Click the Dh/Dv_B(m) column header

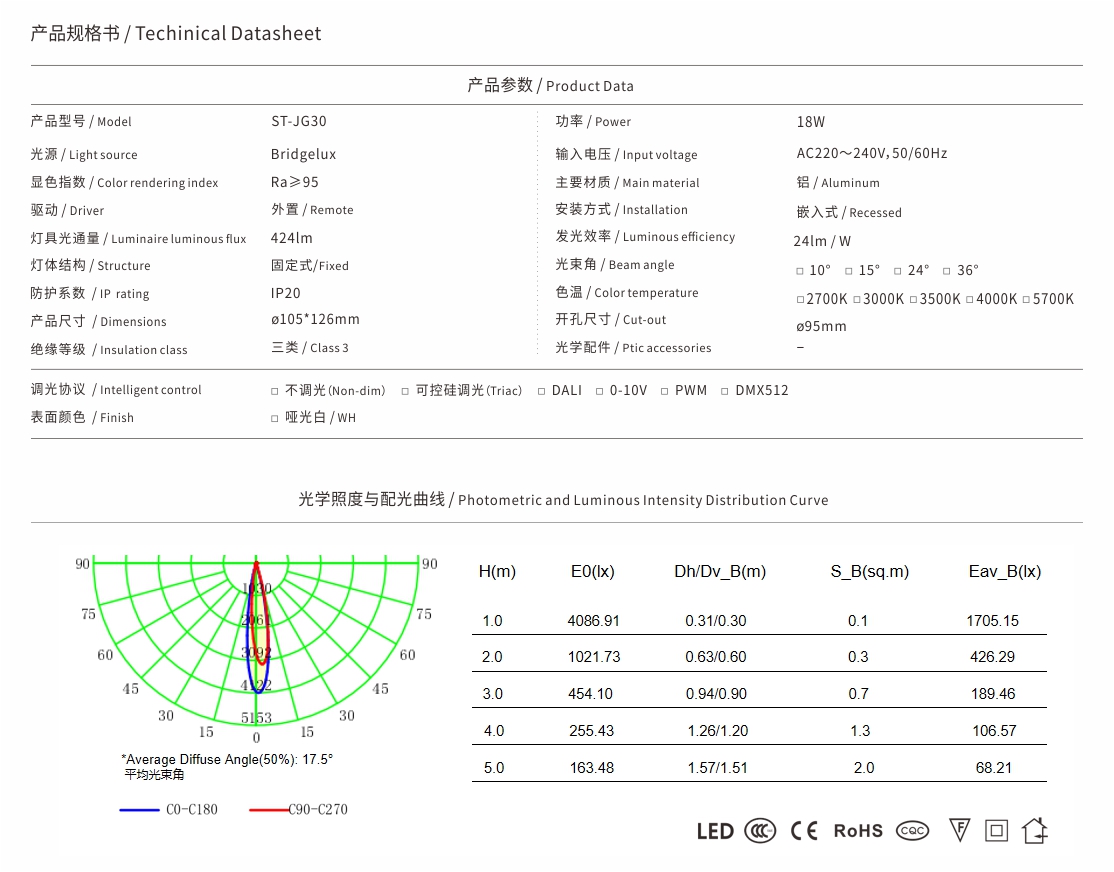[x=720, y=571]
